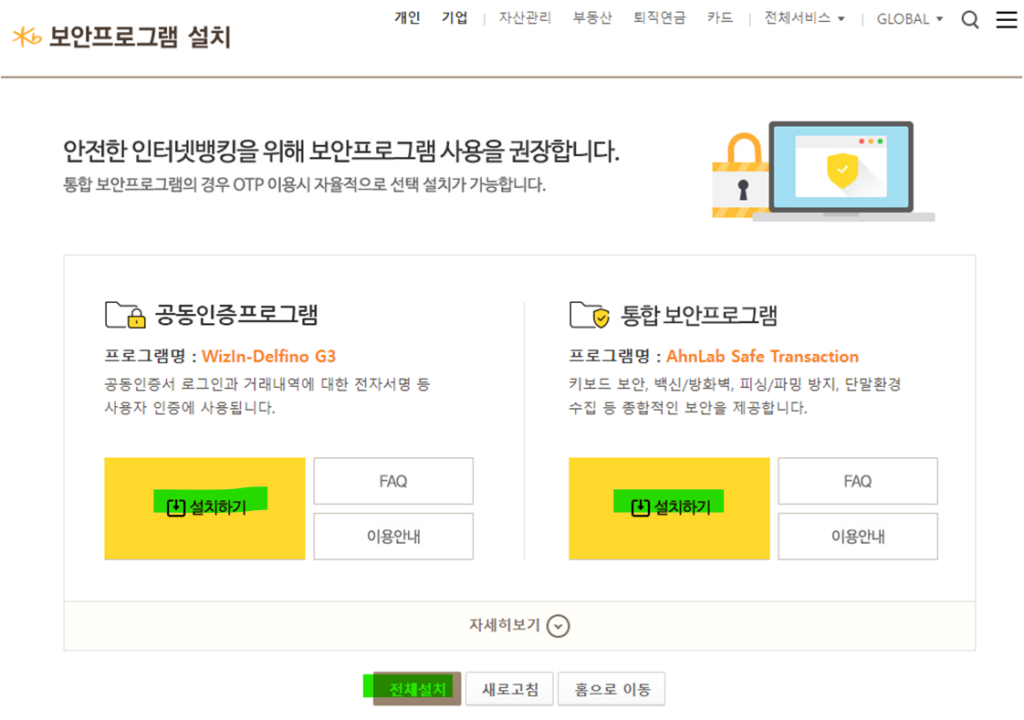Click the 통합 보안프로그램 folder shield icon
This screenshot has width=1024, height=720.
(589, 315)
